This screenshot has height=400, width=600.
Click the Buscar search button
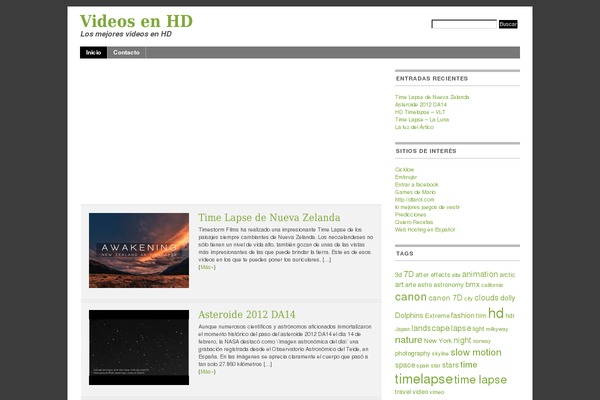(x=508, y=24)
